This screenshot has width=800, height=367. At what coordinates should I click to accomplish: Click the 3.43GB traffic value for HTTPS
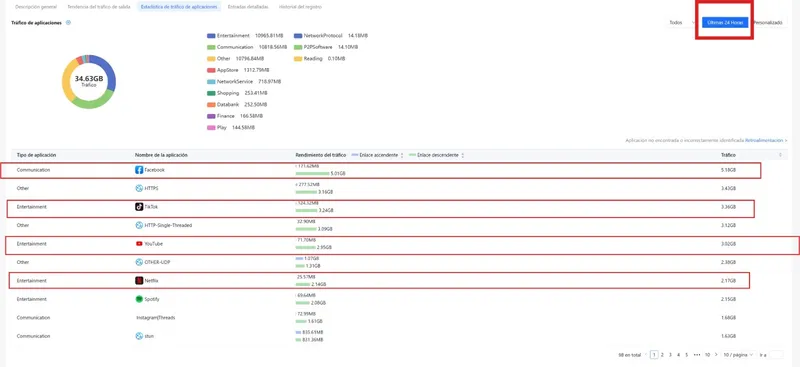pyautogui.click(x=730, y=188)
